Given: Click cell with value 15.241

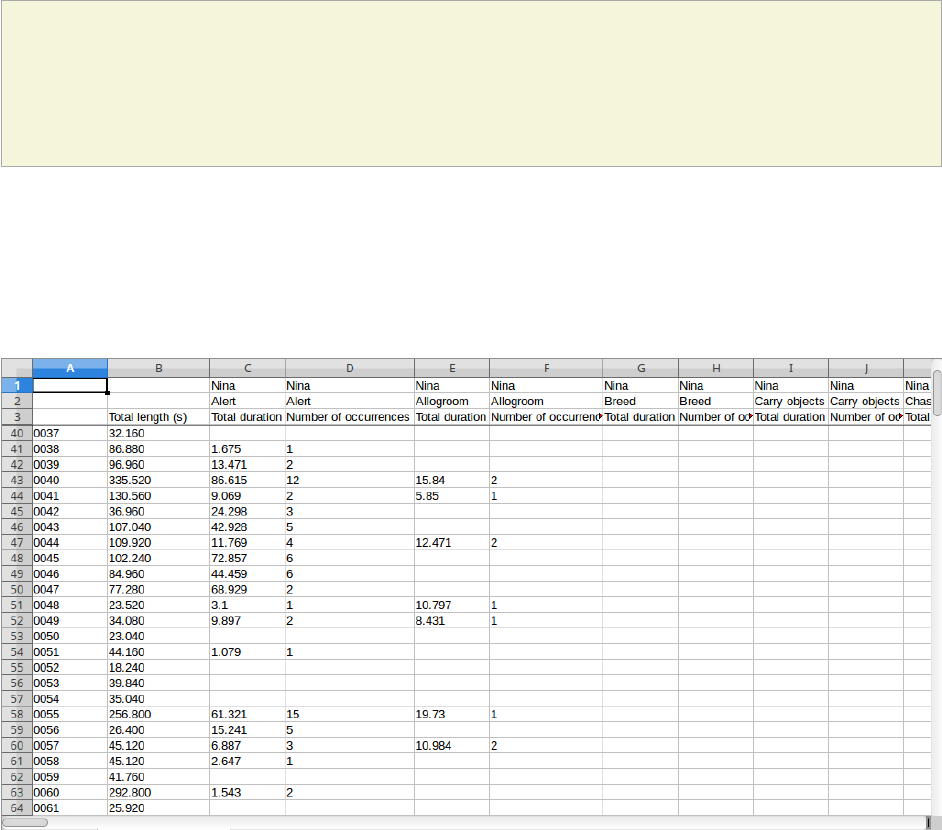Looking at the screenshot, I should 248,730.
